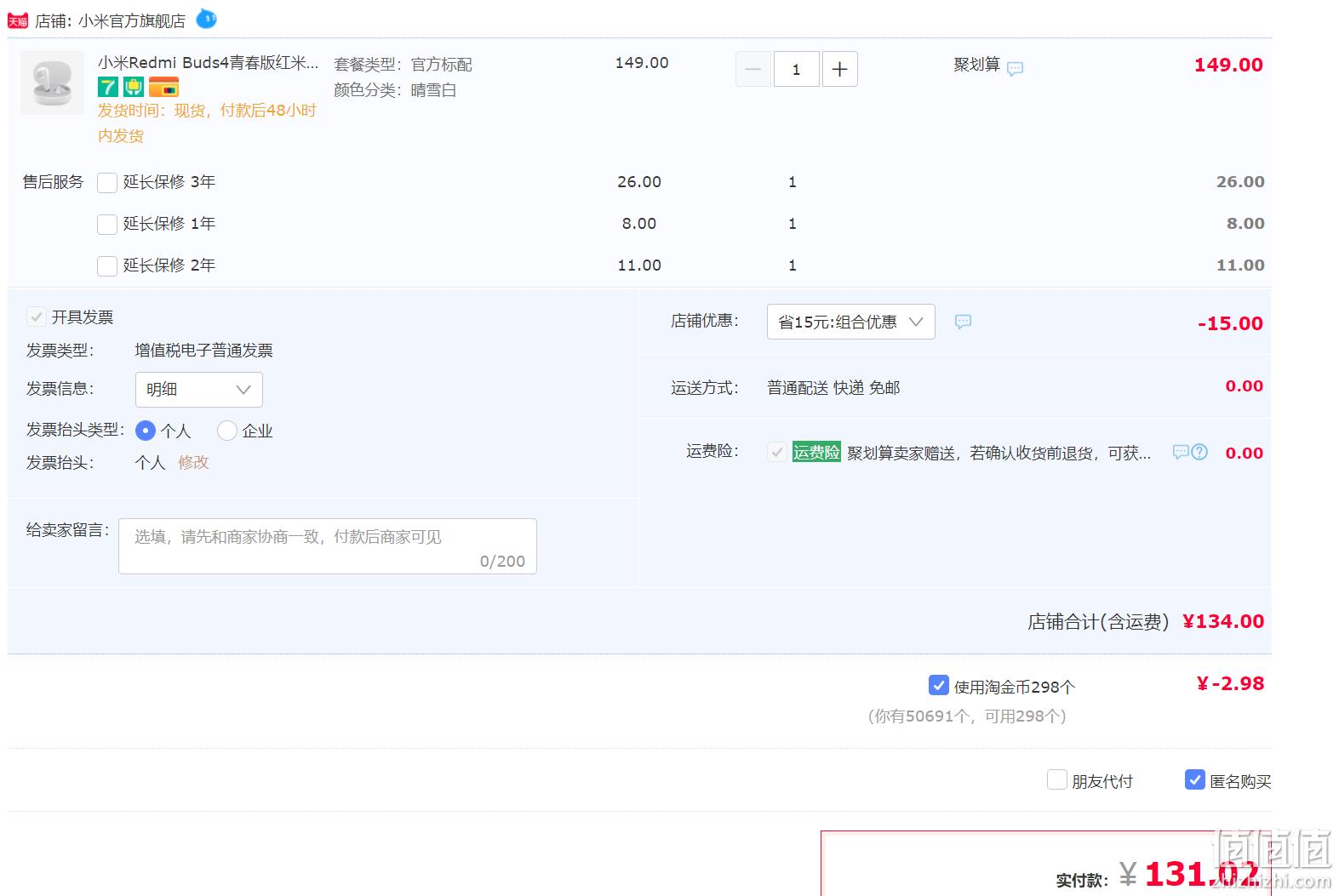Click the quantity input field showing 1
1339x896 pixels.
(x=797, y=69)
